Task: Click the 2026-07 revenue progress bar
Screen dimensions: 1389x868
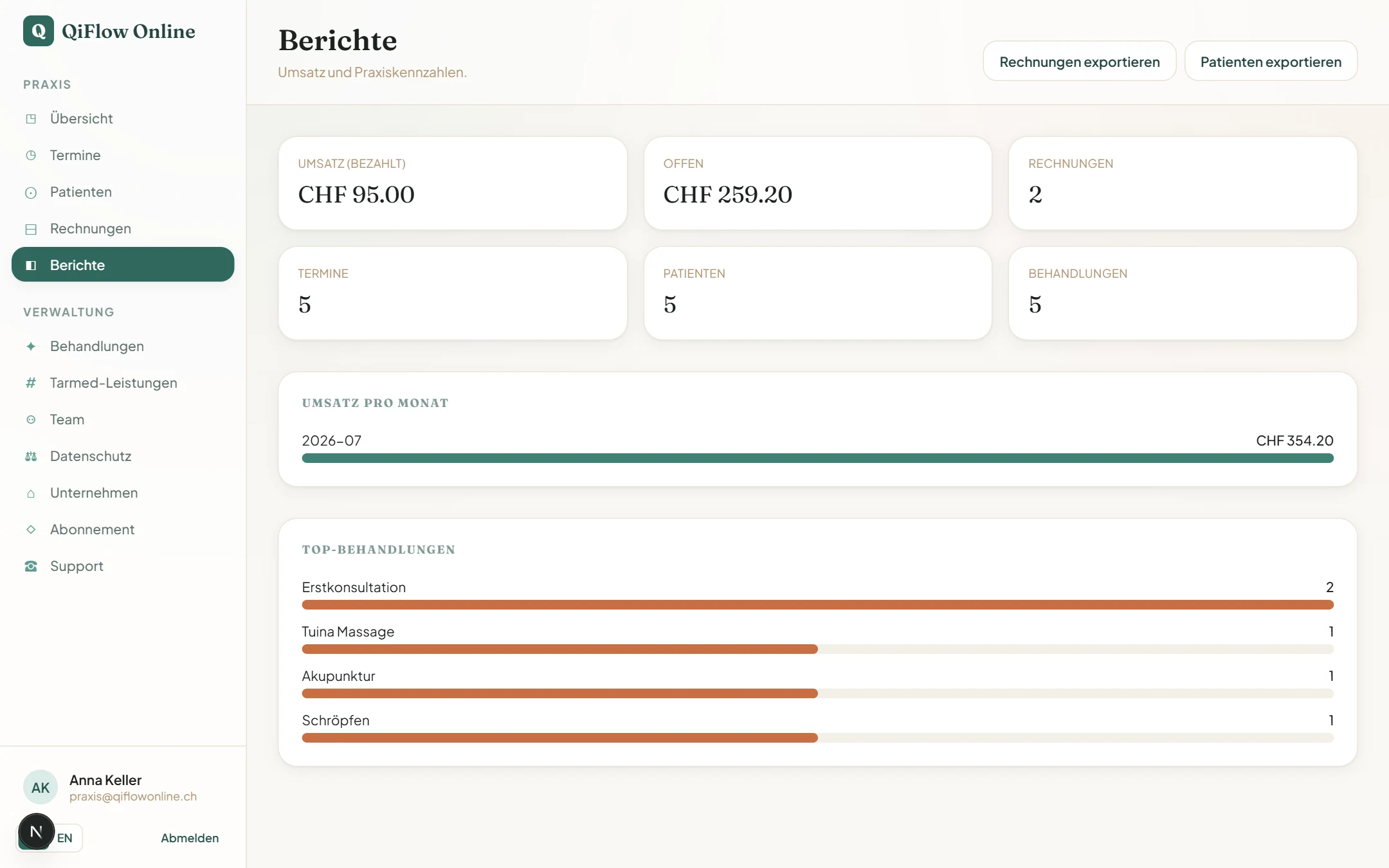Action: [817, 458]
